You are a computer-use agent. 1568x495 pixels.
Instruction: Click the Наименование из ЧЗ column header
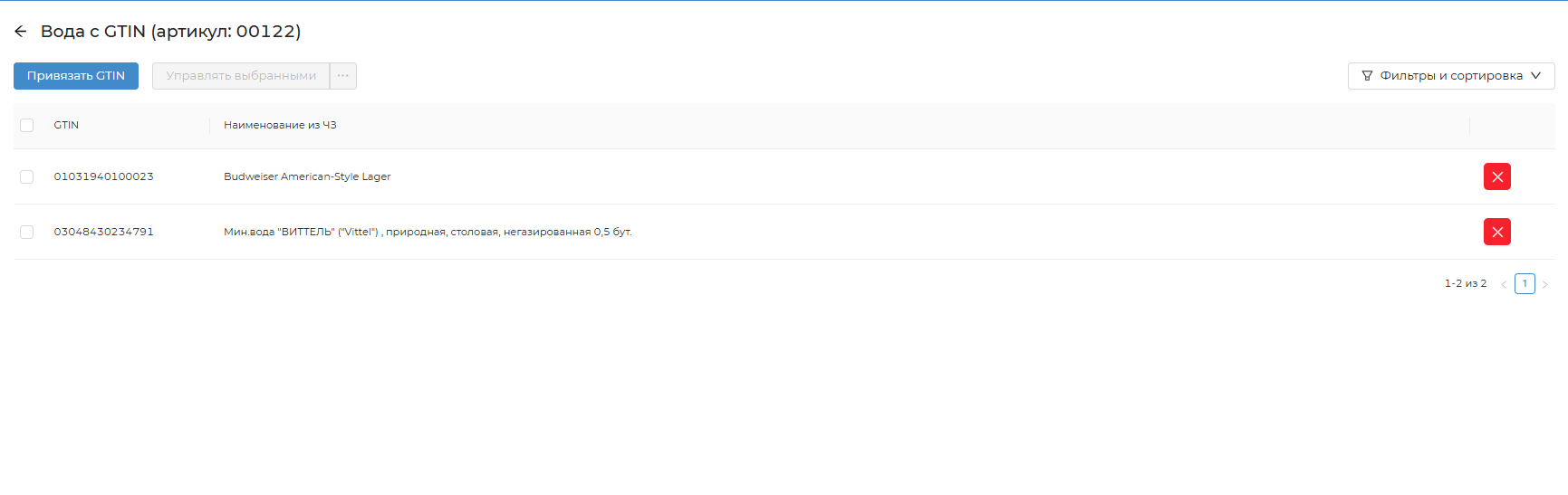click(280, 126)
